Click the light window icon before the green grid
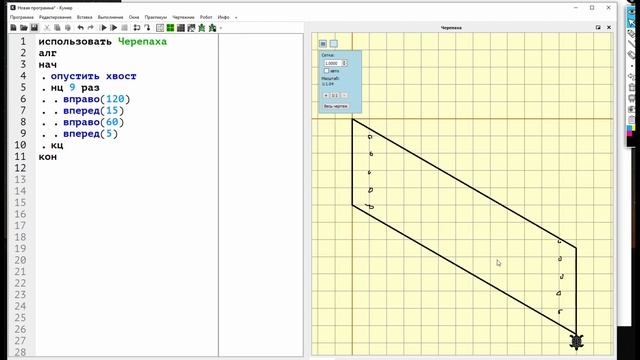 coord(160,28)
